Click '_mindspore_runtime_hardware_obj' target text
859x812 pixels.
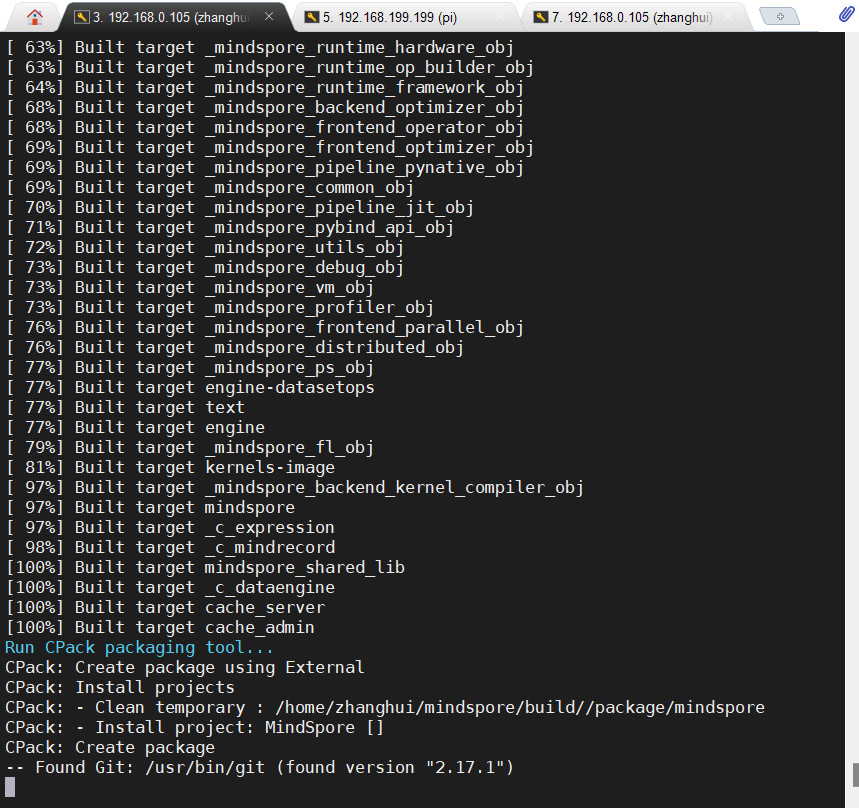pos(360,48)
